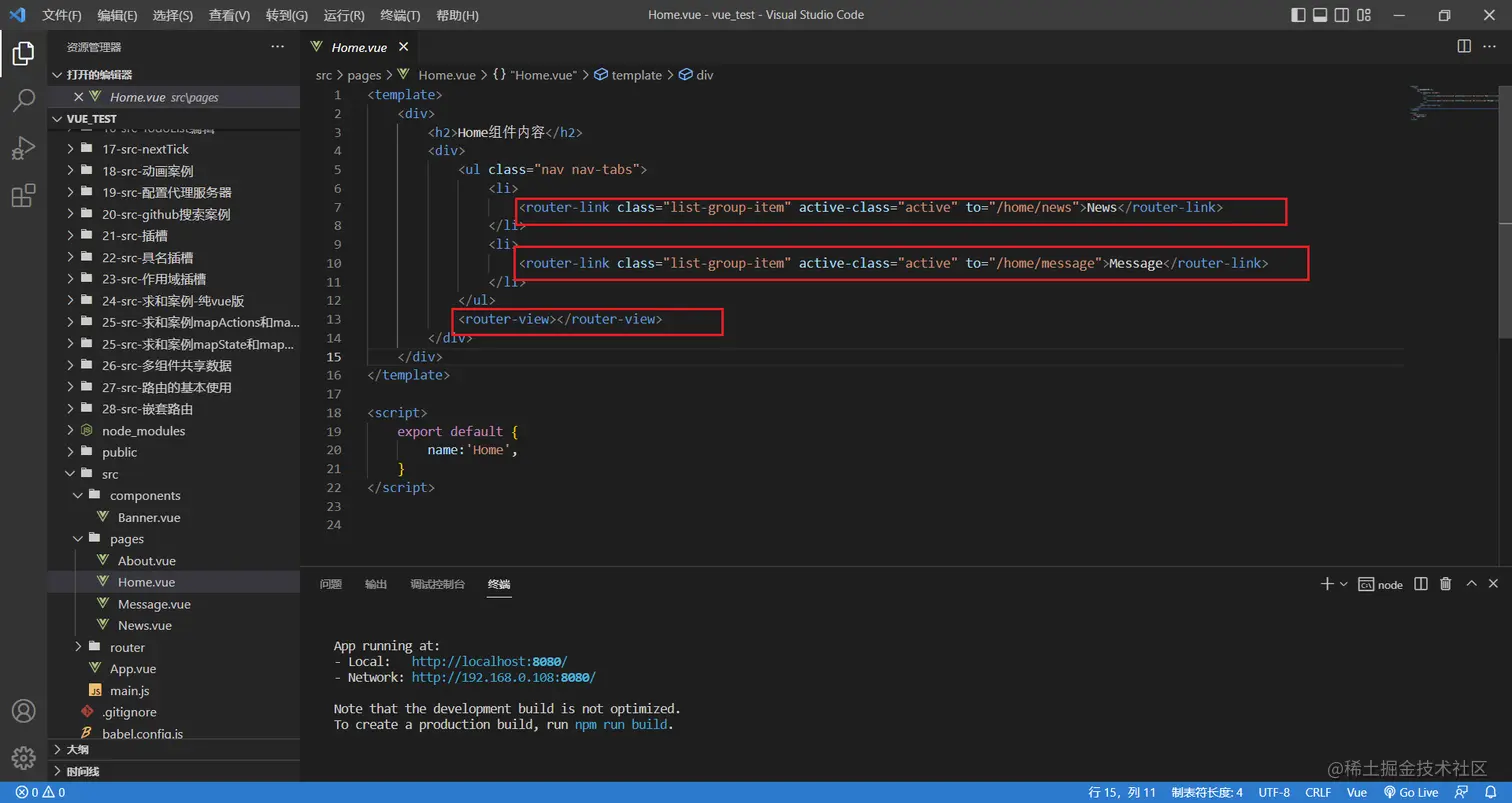Click errors and warnings status indicator

40,792
